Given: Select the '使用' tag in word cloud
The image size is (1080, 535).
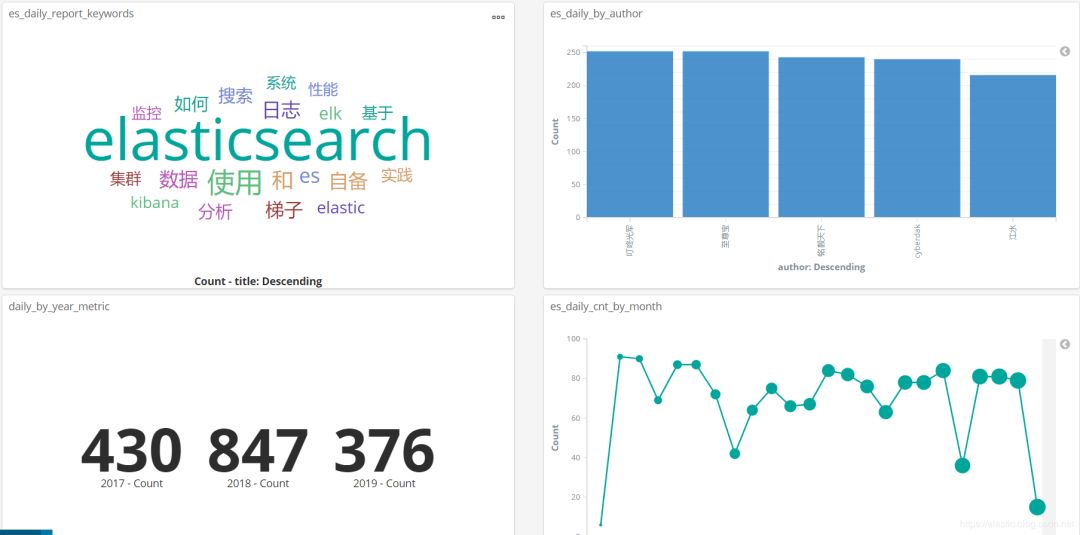Looking at the screenshot, I should 235,182.
